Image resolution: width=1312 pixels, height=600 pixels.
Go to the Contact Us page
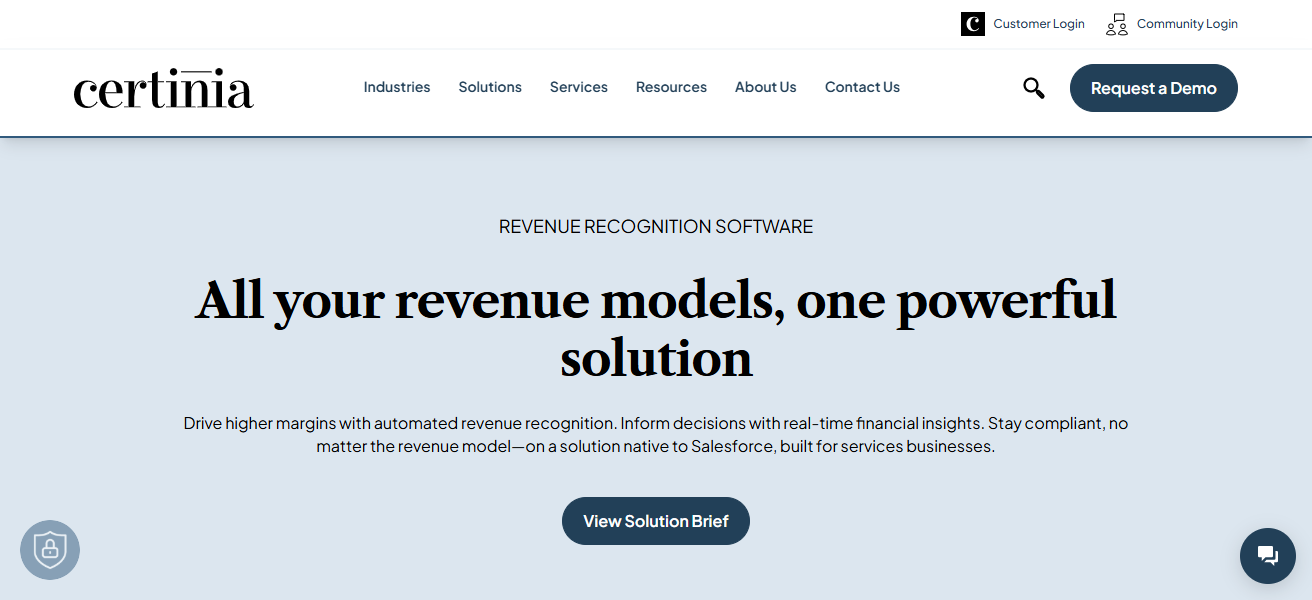pyautogui.click(x=861, y=87)
